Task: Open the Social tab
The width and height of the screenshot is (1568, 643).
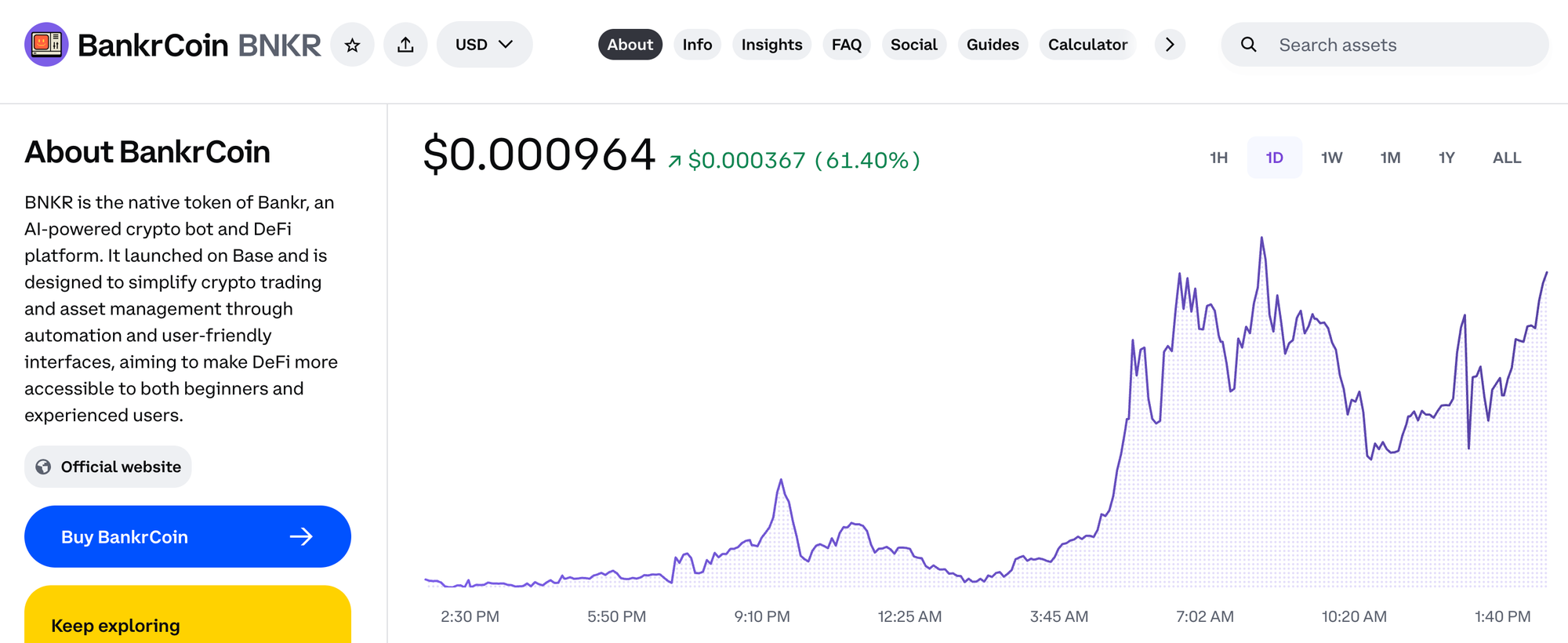Action: [x=914, y=45]
